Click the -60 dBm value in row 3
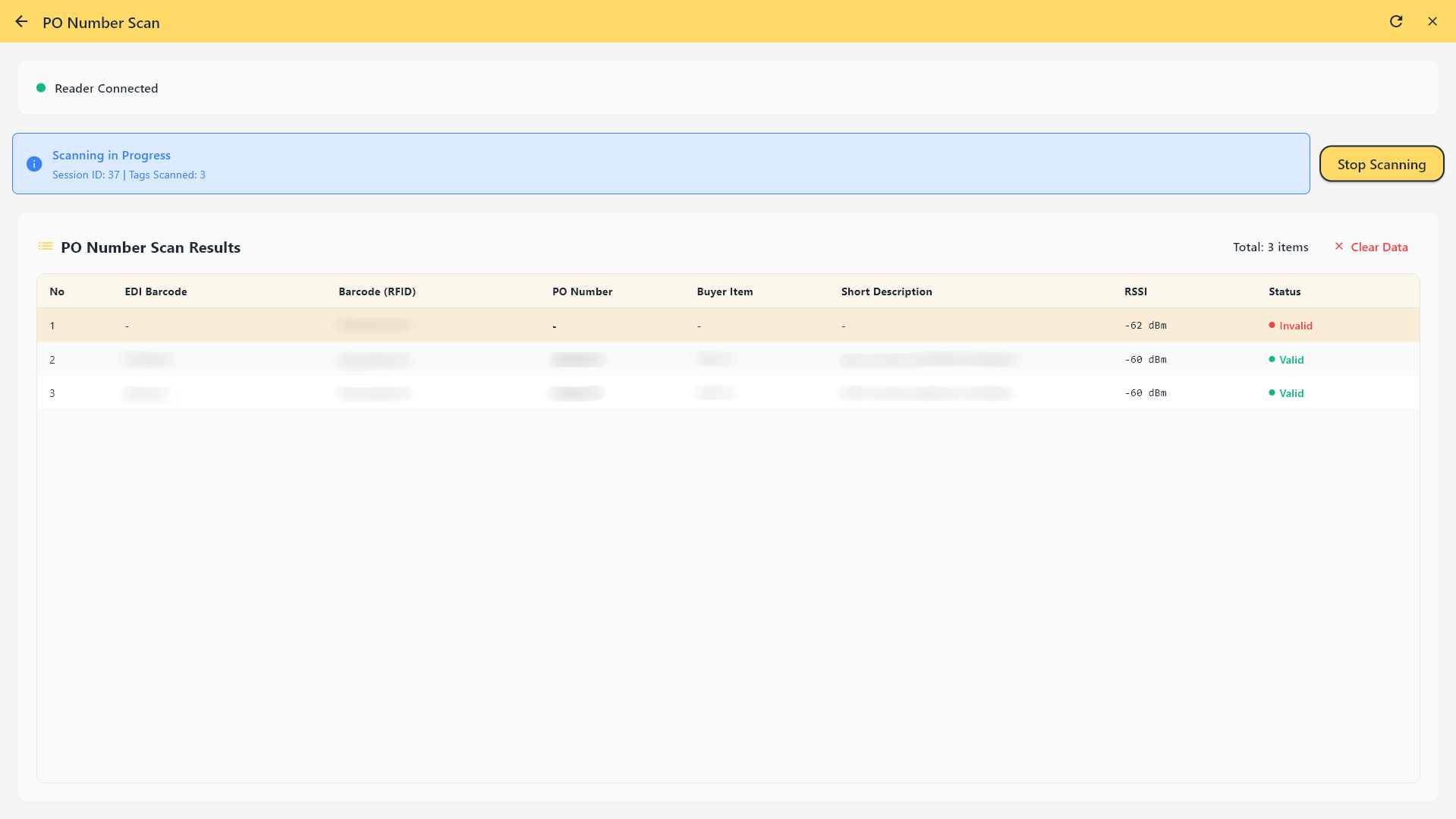 click(1145, 393)
